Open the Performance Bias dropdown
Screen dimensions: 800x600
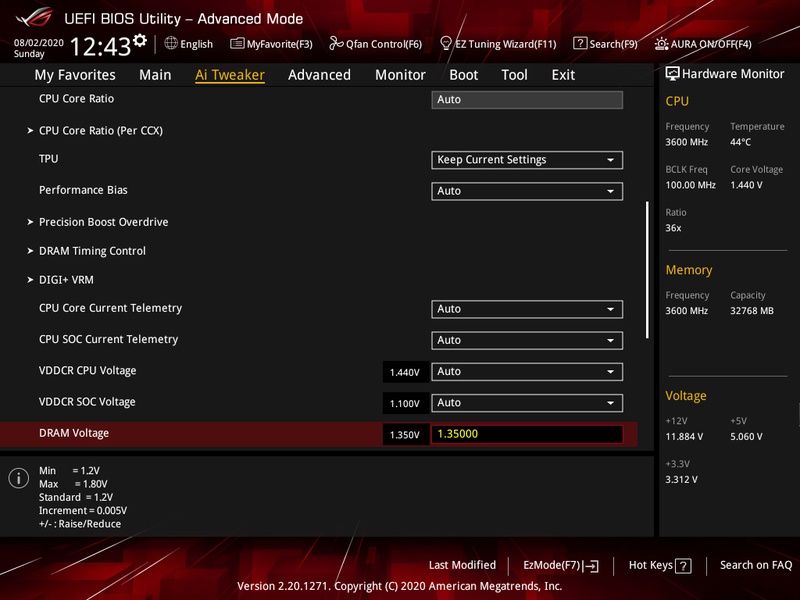(x=527, y=191)
